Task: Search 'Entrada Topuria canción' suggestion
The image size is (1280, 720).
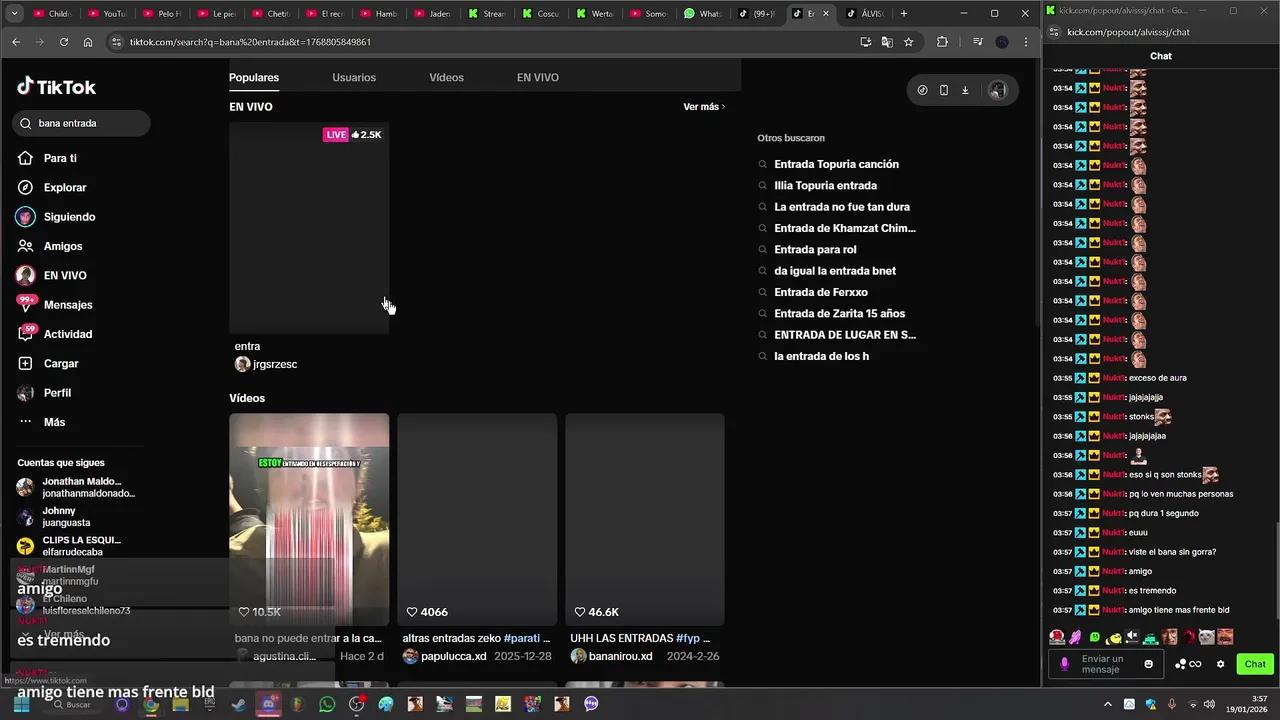Action: [x=836, y=164]
